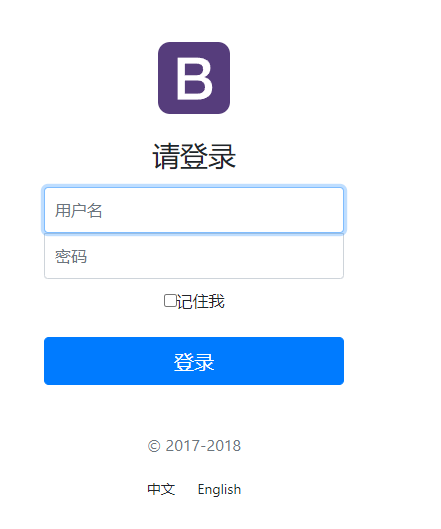Focus the 密码 password field

[194, 256]
